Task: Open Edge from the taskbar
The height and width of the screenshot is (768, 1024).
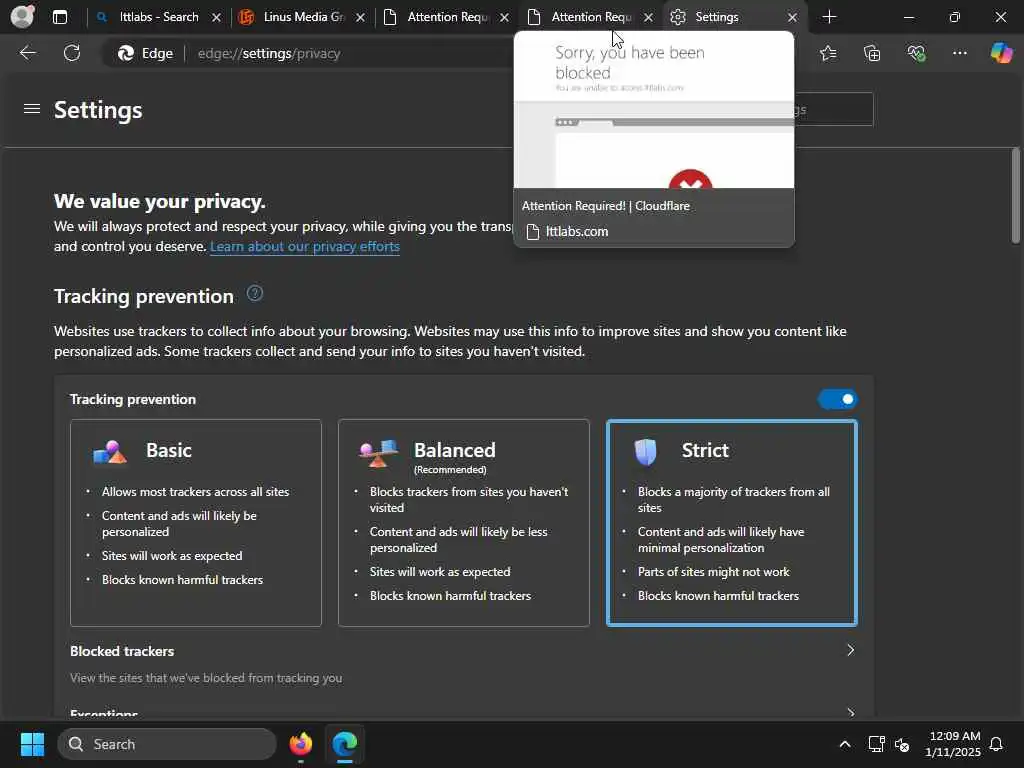Action: click(345, 744)
